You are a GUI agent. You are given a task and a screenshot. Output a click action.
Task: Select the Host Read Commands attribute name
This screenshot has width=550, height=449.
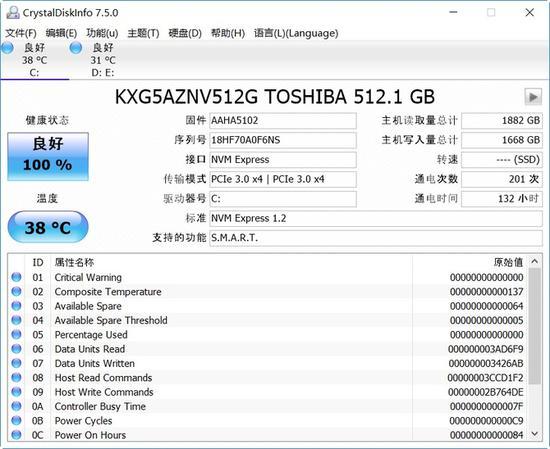click(103, 378)
